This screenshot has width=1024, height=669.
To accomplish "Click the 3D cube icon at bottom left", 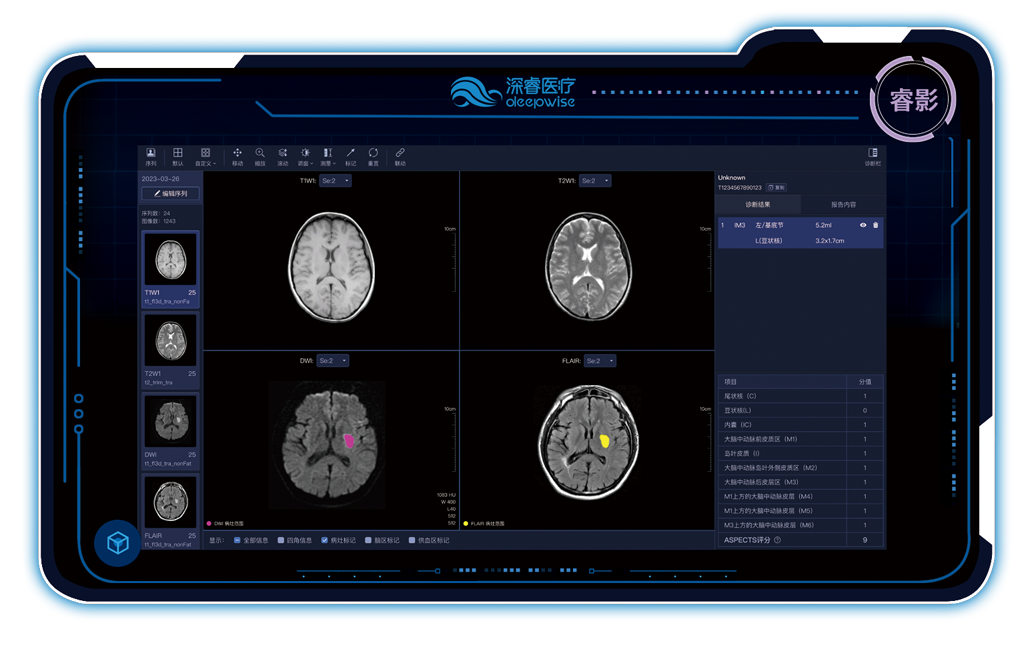I will coord(118,543).
